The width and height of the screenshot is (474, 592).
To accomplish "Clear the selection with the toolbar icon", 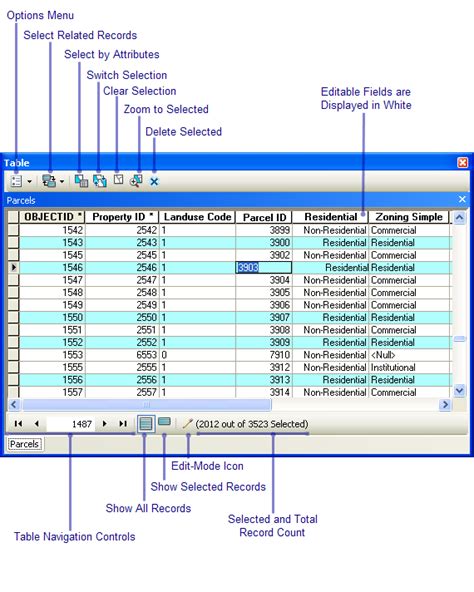I will click(119, 180).
